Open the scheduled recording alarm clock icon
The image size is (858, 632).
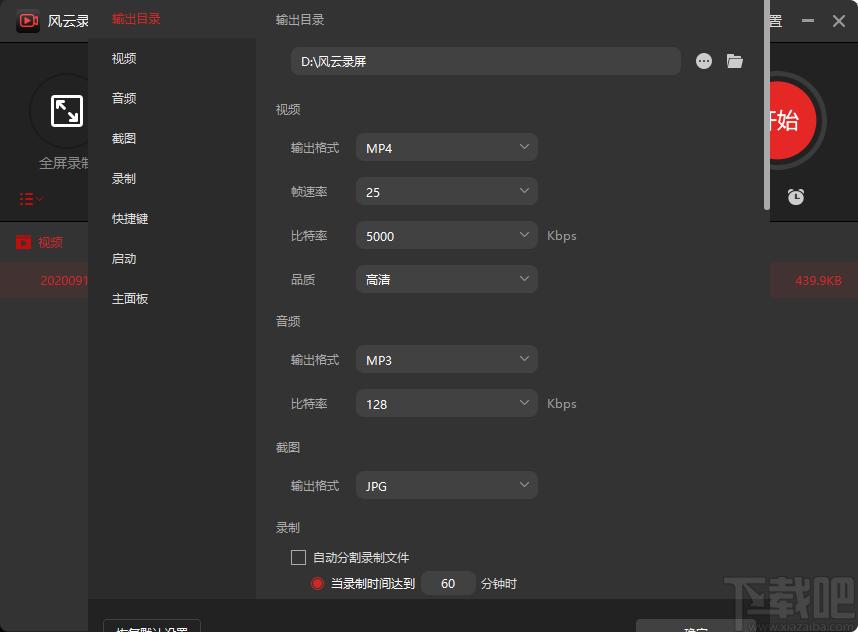[x=796, y=196]
